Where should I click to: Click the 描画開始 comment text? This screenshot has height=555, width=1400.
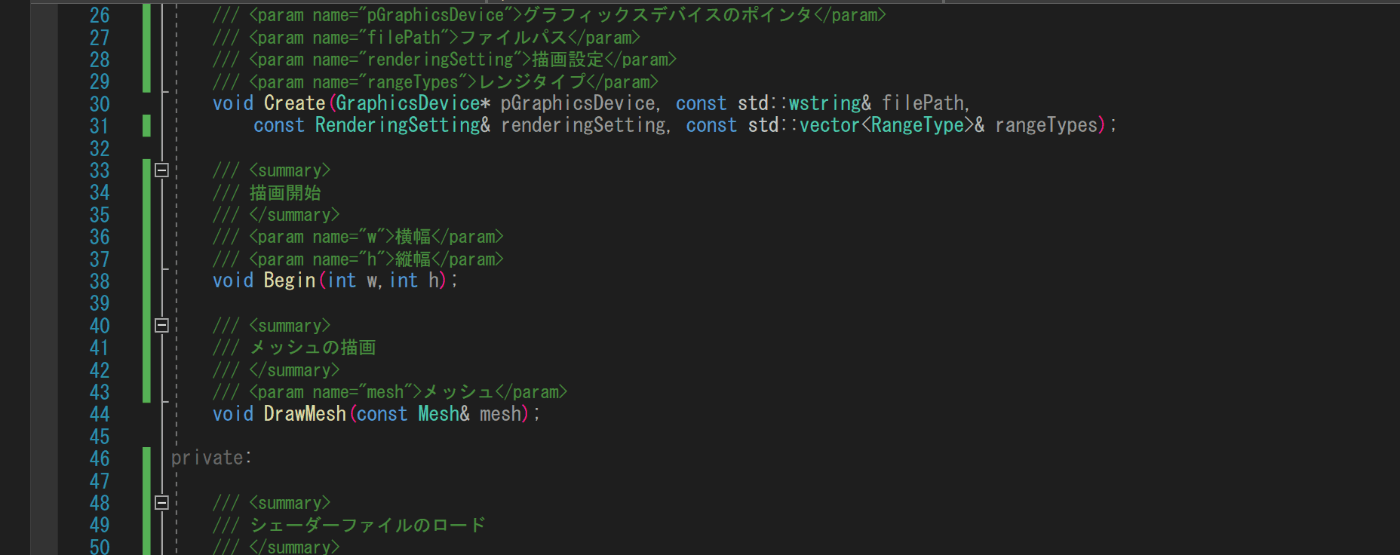285,193
